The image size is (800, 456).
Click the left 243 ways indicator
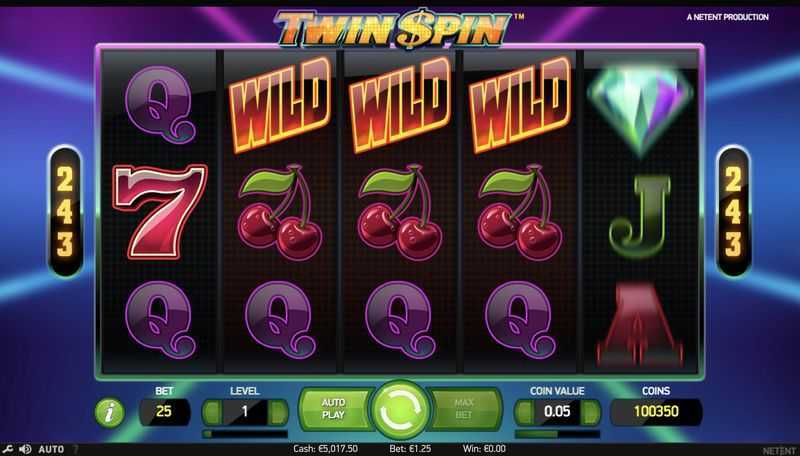click(x=65, y=212)
